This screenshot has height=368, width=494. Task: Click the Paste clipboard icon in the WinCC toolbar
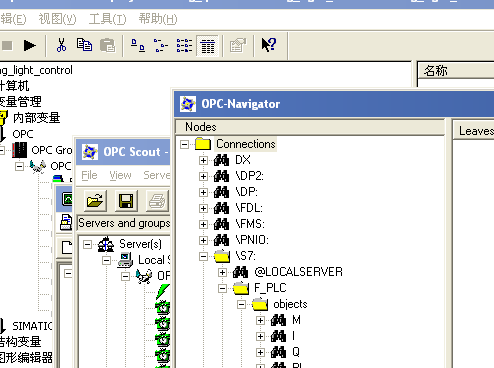coord(108,45)
